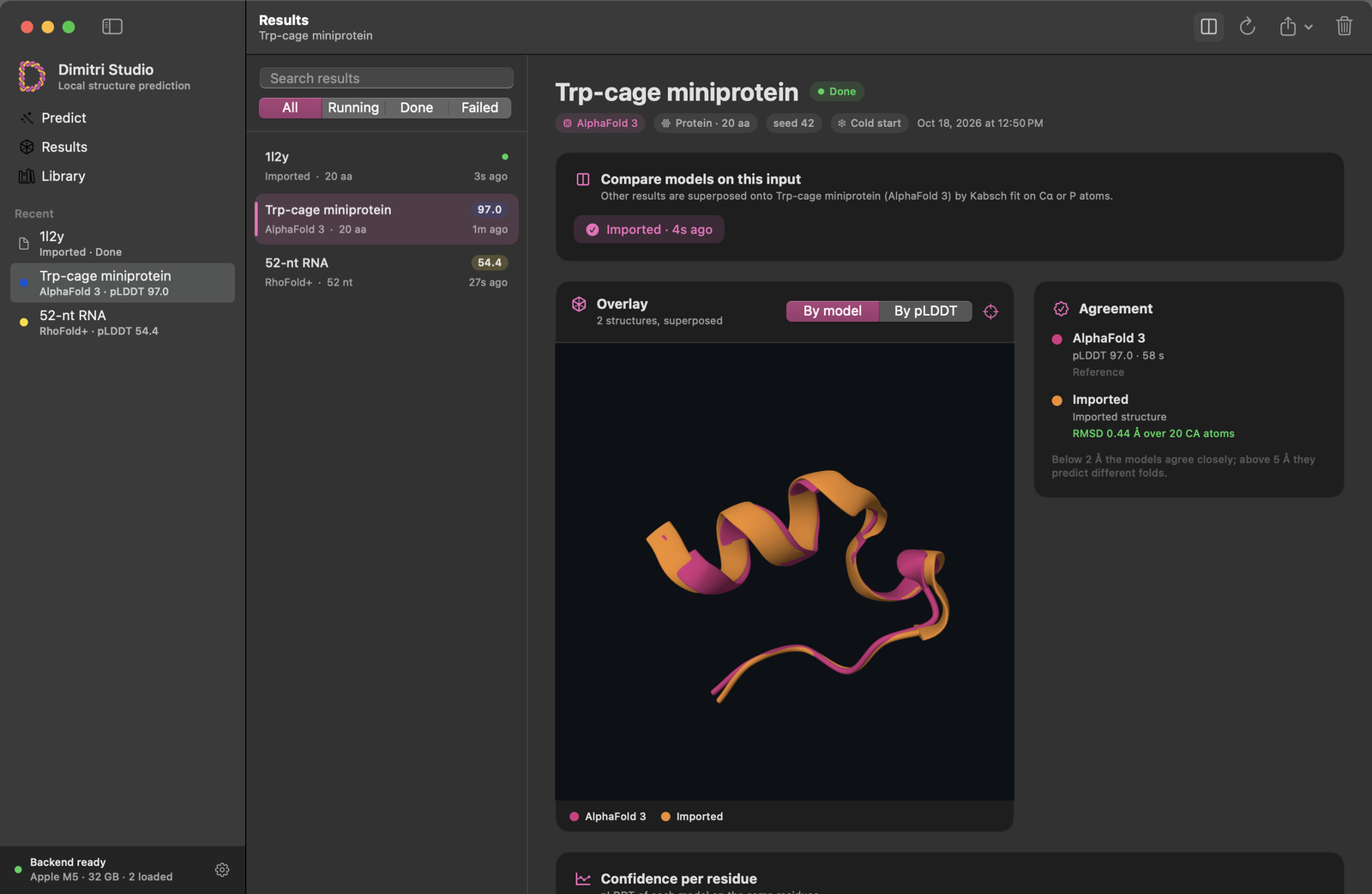Click the 54.4 pLDDT score badge
The height and width of the screenshot is (894, 1372).
(x=490, y=263)
